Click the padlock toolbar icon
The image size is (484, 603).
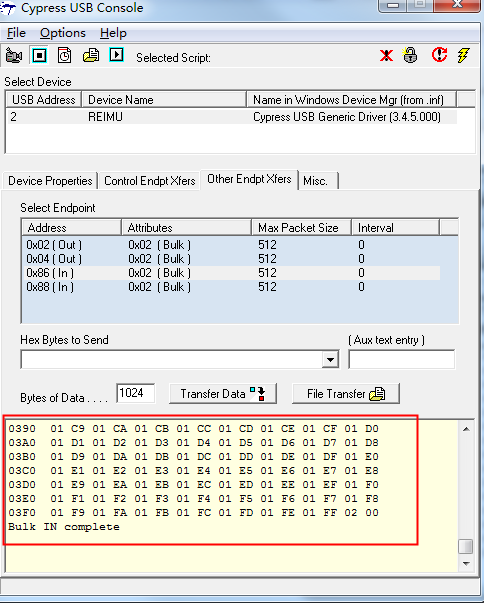410,55
